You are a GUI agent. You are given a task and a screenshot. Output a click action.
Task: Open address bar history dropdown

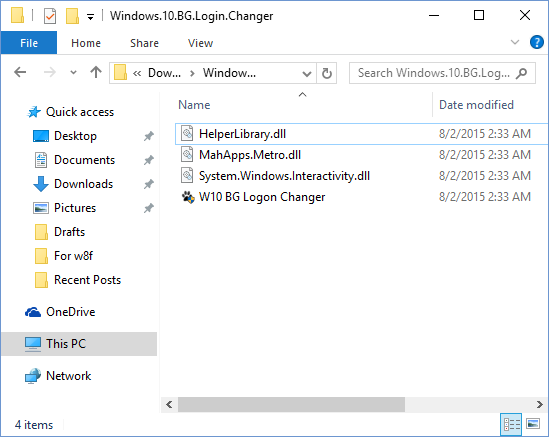(307, 74)
